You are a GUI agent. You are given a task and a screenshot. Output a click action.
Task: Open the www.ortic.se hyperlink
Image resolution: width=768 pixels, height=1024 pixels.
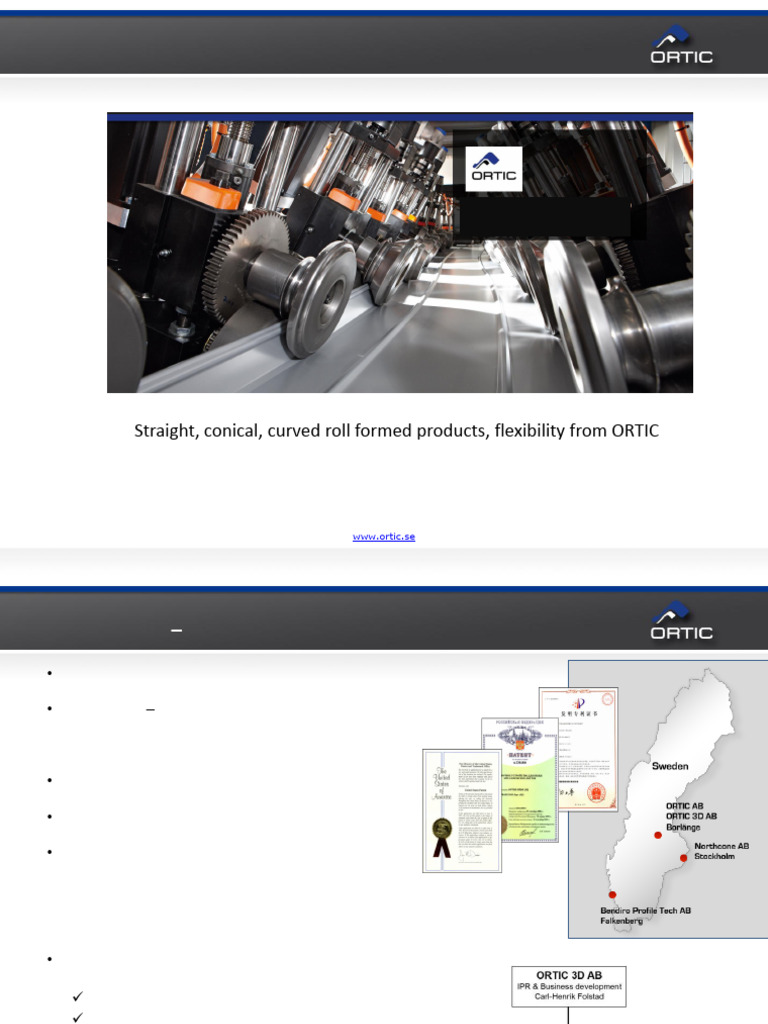point(384,536)
